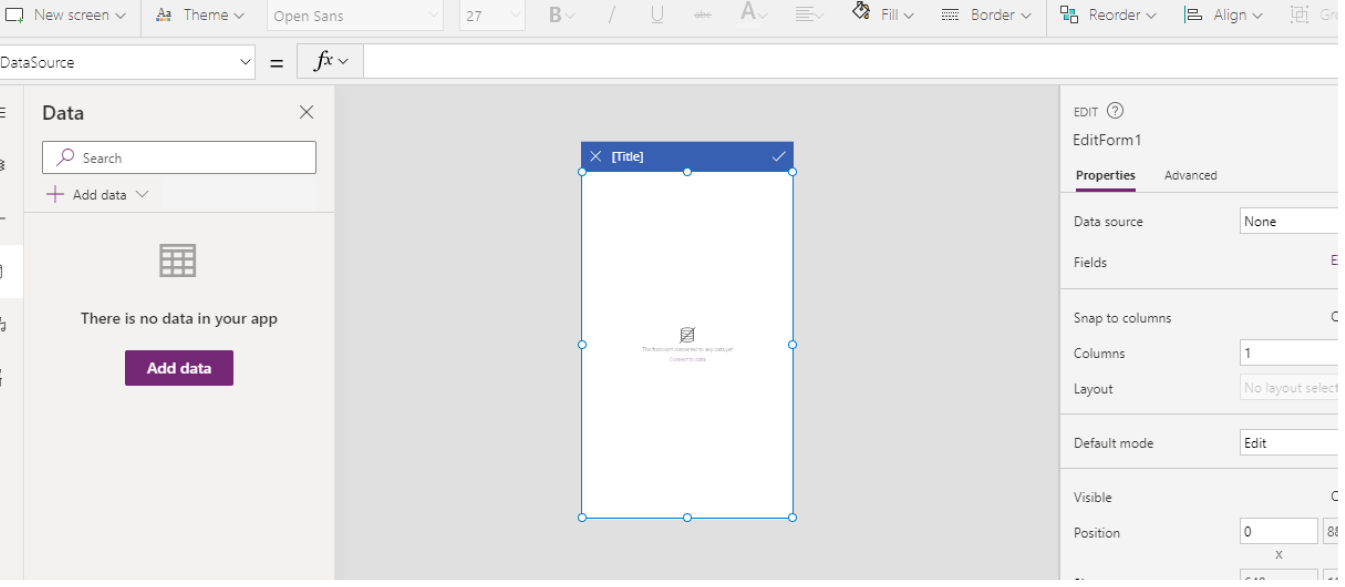Image resolution: width=1345 pixels, height=587 pixels.
Task: Open the property selector DataSource dropdown
Action: 127,62
